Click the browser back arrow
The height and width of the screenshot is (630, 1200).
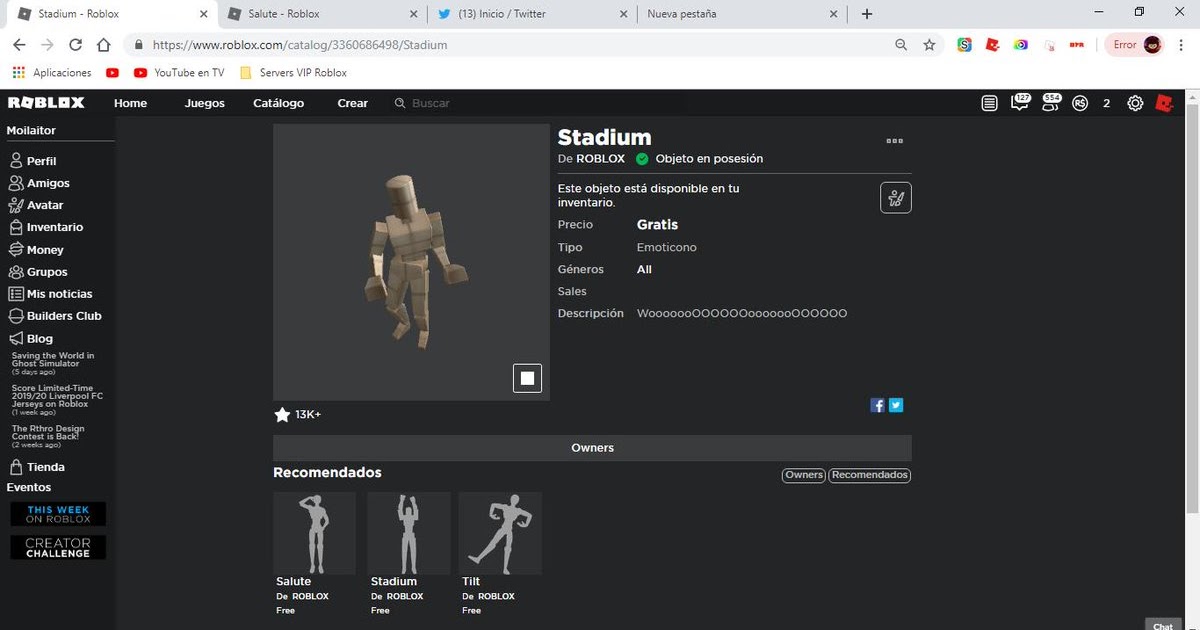19,45
